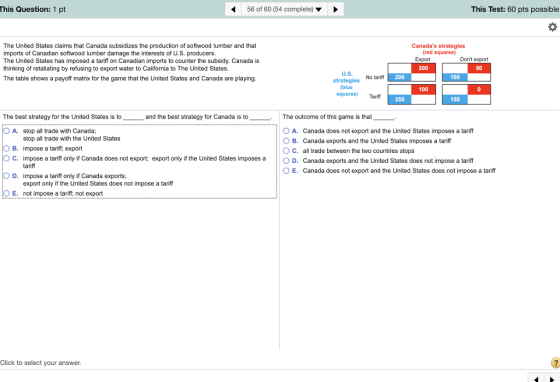
Task: Select outcome A: Canada does not export, U.S. imposes tariff
Action: coord(286,131)
